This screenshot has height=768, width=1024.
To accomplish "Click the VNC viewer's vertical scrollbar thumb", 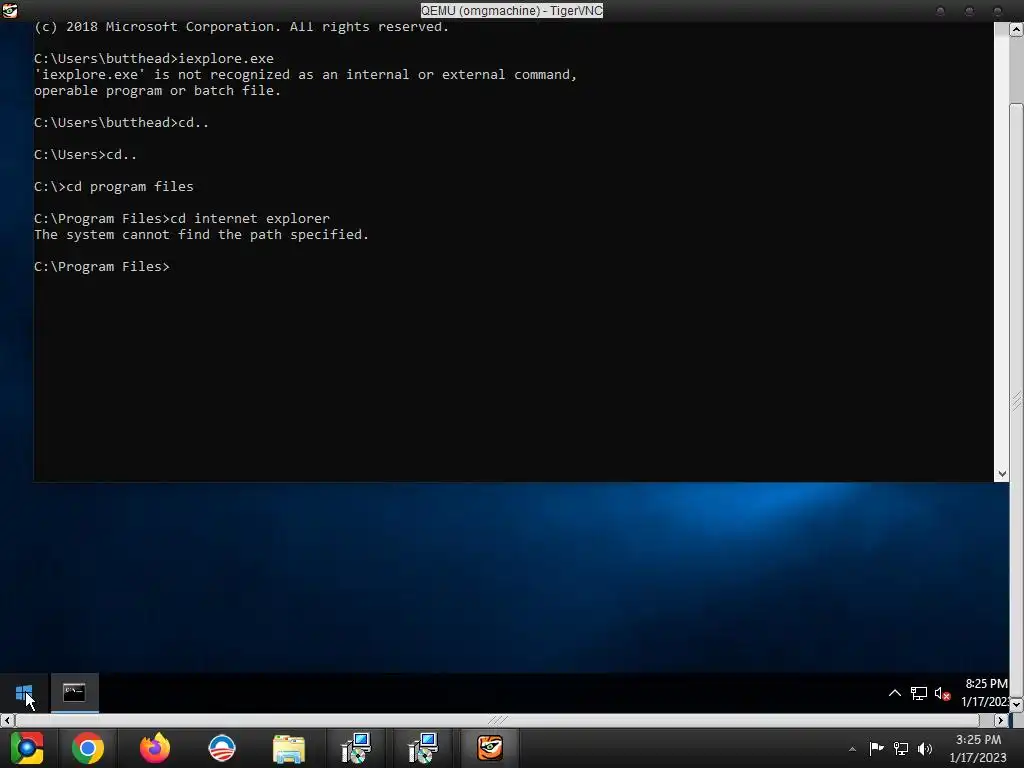I will point(1017,401).
